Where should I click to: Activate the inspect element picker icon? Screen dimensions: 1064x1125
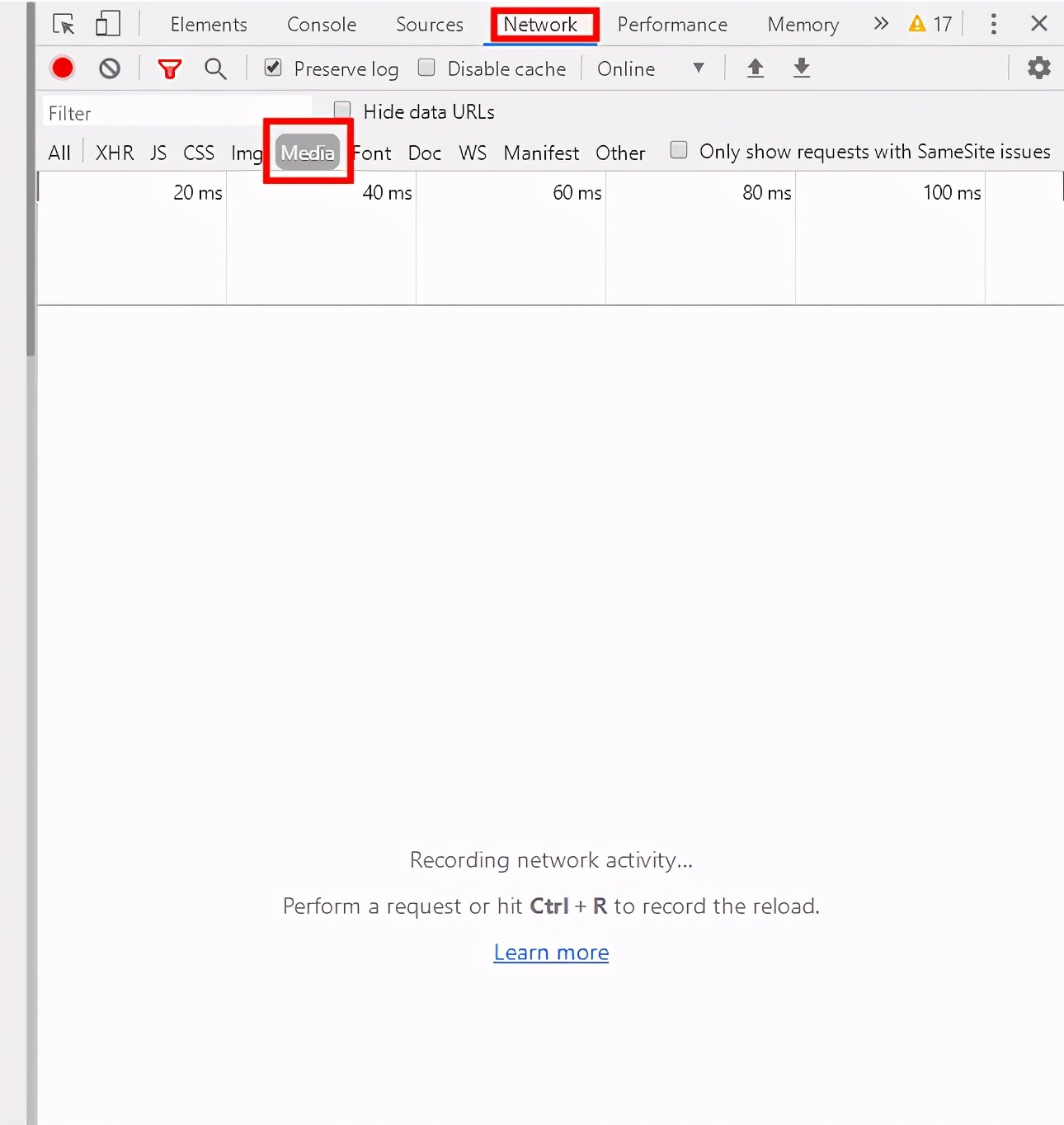(64, 24)
